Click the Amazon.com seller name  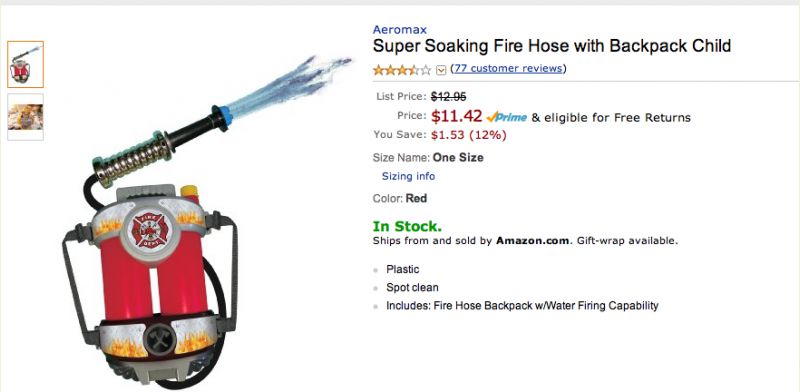533,241
